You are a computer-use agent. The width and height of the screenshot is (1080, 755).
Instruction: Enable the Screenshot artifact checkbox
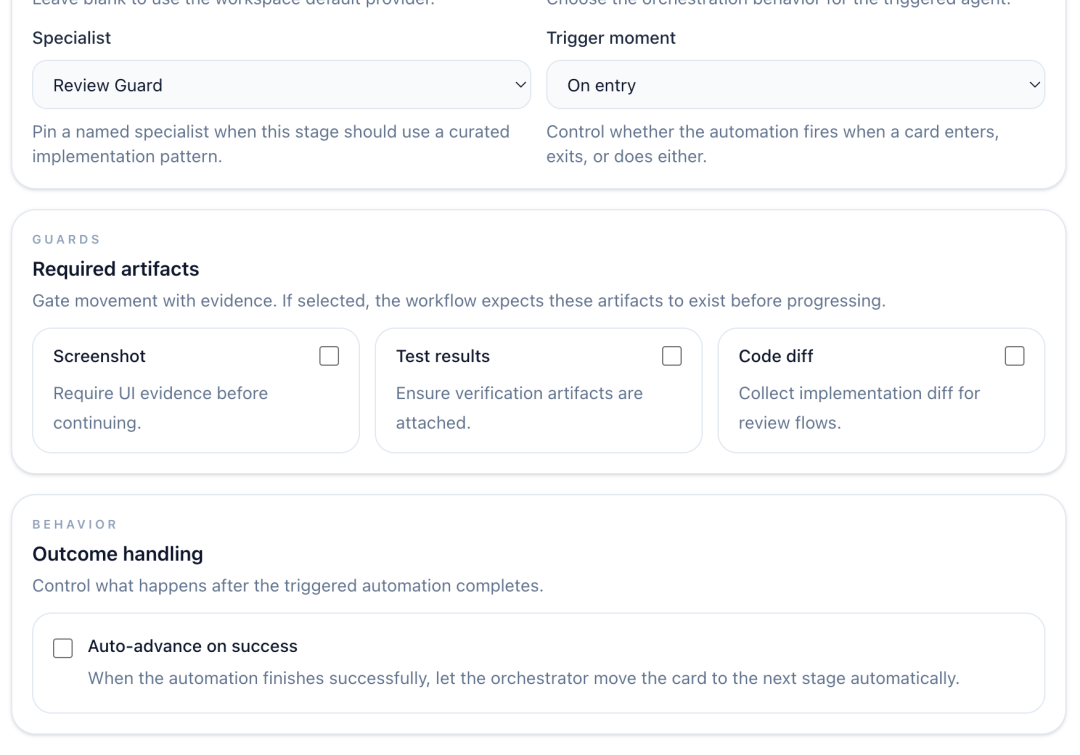click(x=329, y=356)
